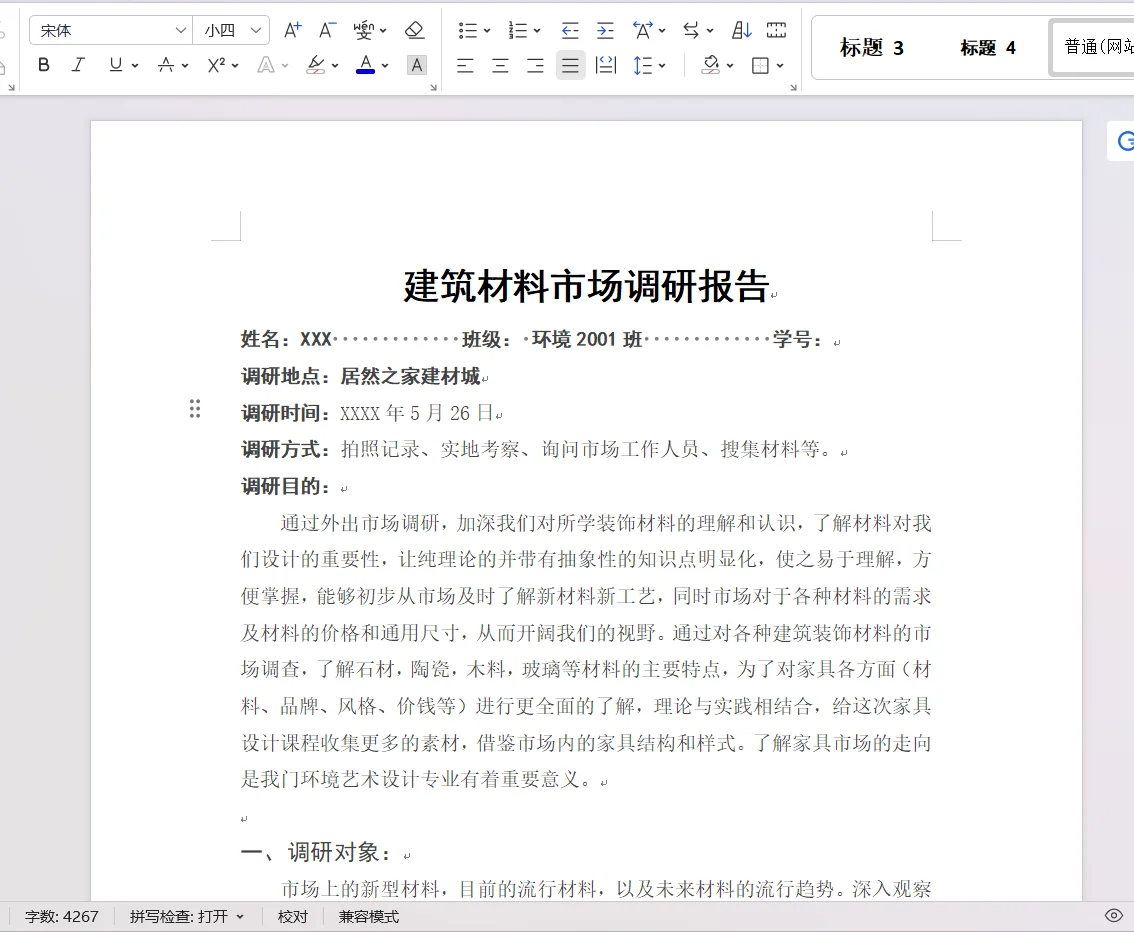Insert a numbered list
Viewport: 1134px width, 932px height.
click(517, 30)
